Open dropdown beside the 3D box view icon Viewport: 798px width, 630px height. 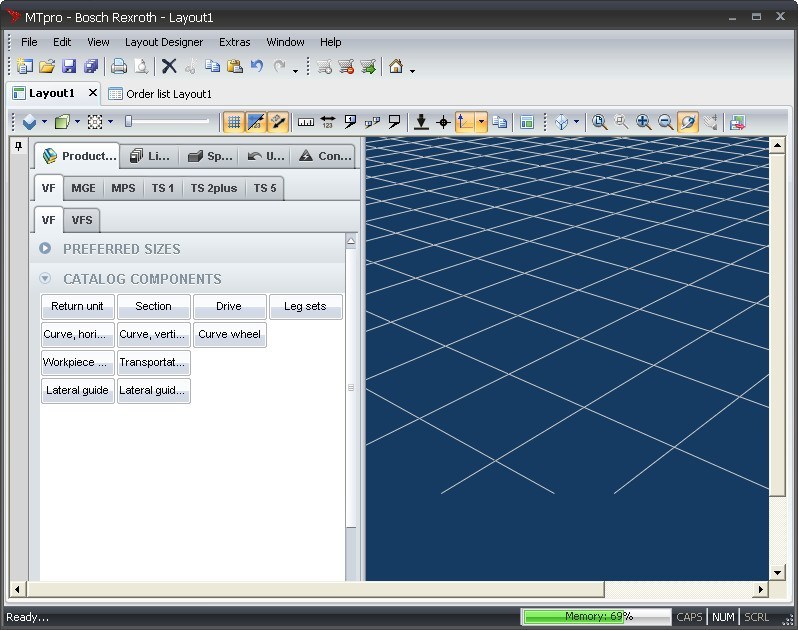(576, 122)
